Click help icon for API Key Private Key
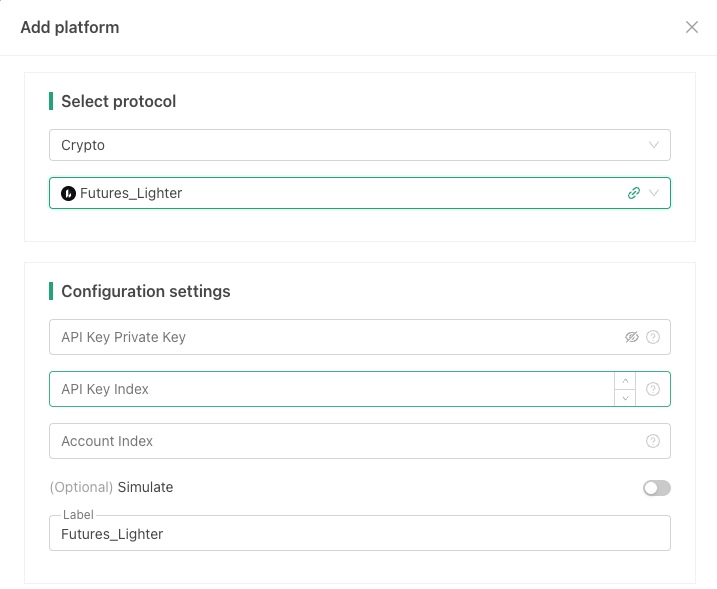The width and height of the screenshot is (717, 589). click(x=653, y=337)
